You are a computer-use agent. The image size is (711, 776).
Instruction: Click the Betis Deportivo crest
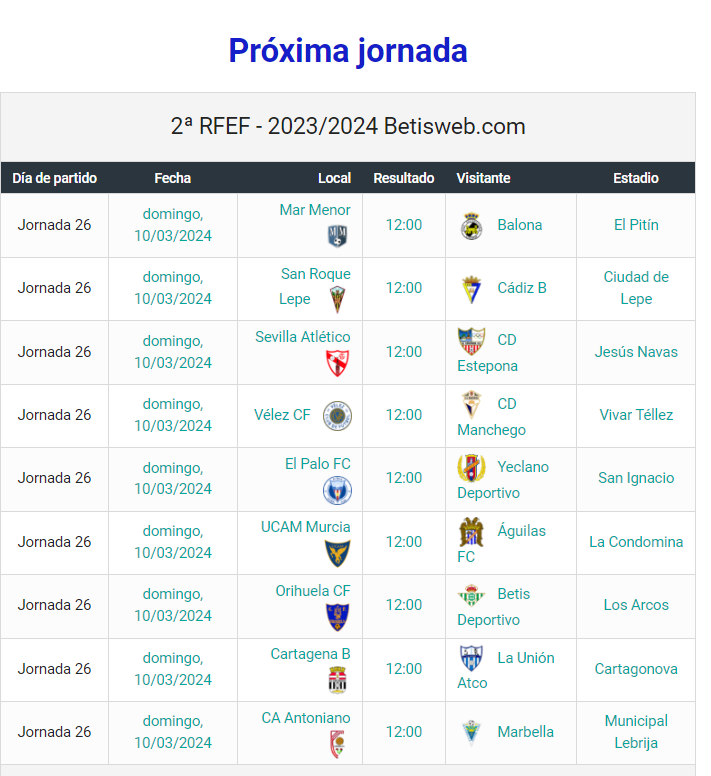coord(472,595)
